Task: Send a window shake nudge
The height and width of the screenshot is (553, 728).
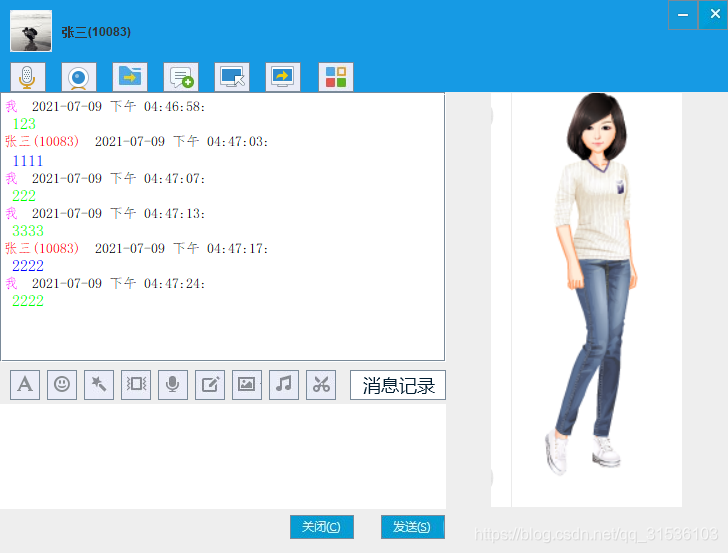Action: [x=136, y=385]
